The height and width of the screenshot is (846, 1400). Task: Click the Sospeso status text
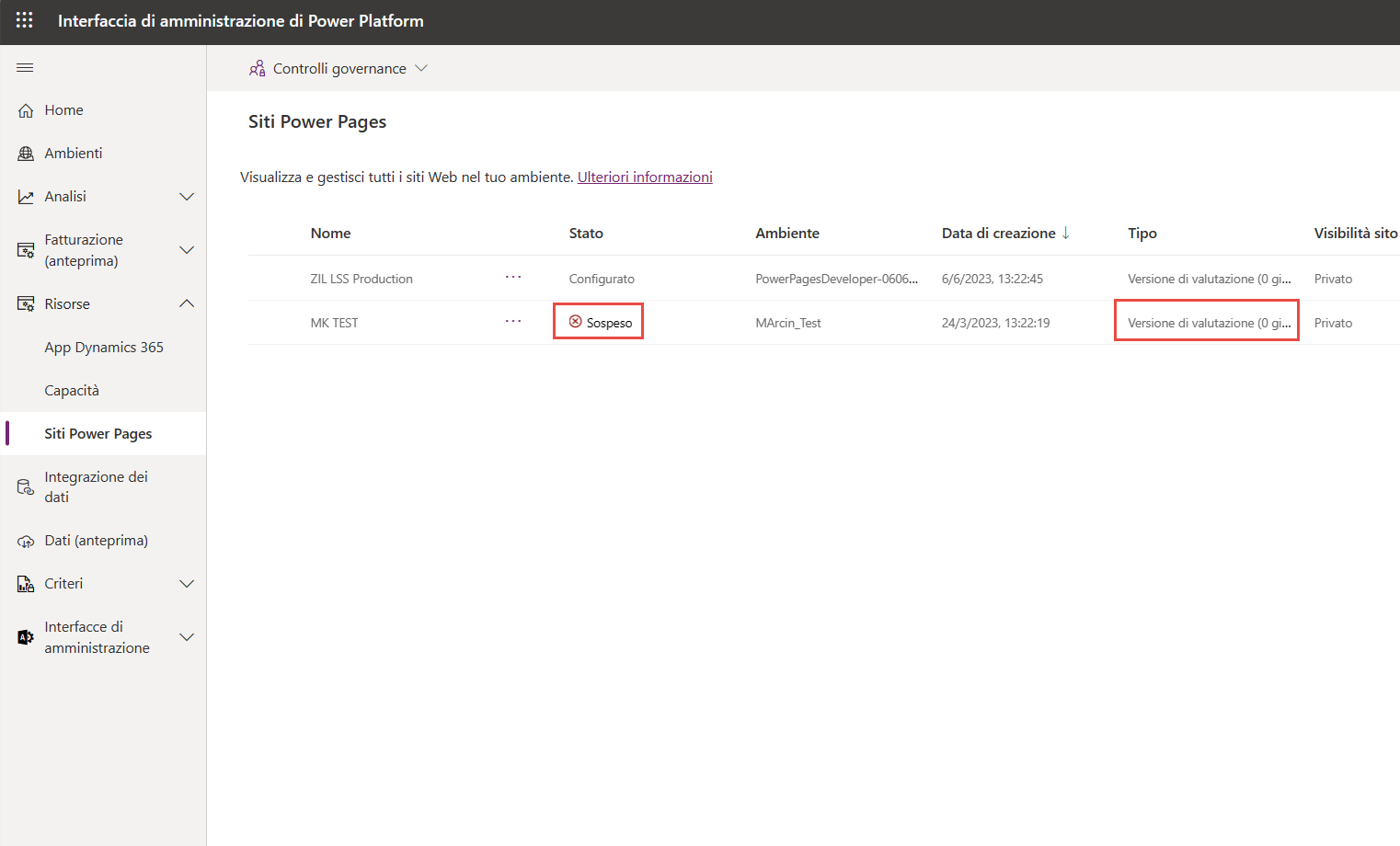610,323
